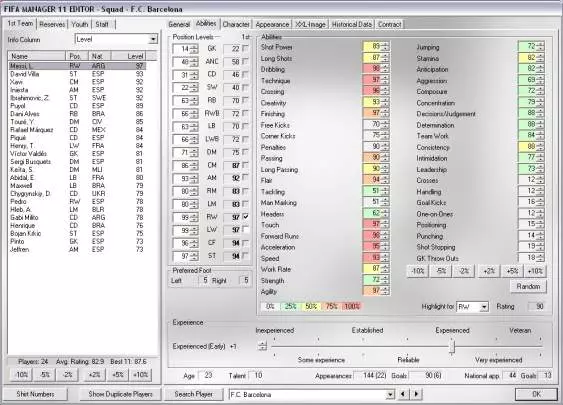This screenshot has height=405, width=563.
Task: Uncheck the RW 1st position box
Action: 246,217
